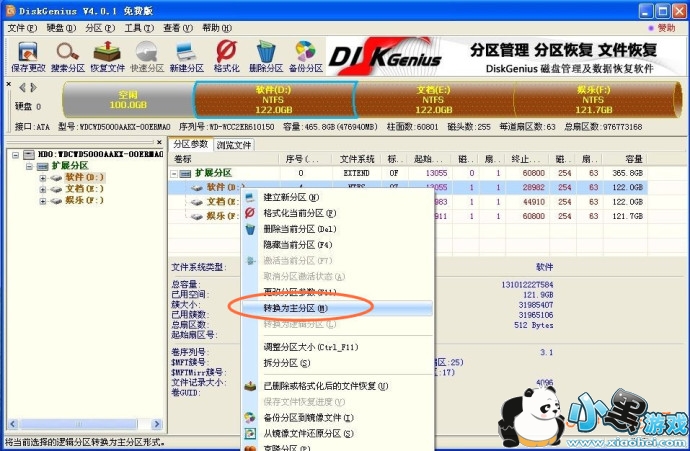Open the 备份分区 backup partition tool
690x451 pixels.
click(306, 57)
